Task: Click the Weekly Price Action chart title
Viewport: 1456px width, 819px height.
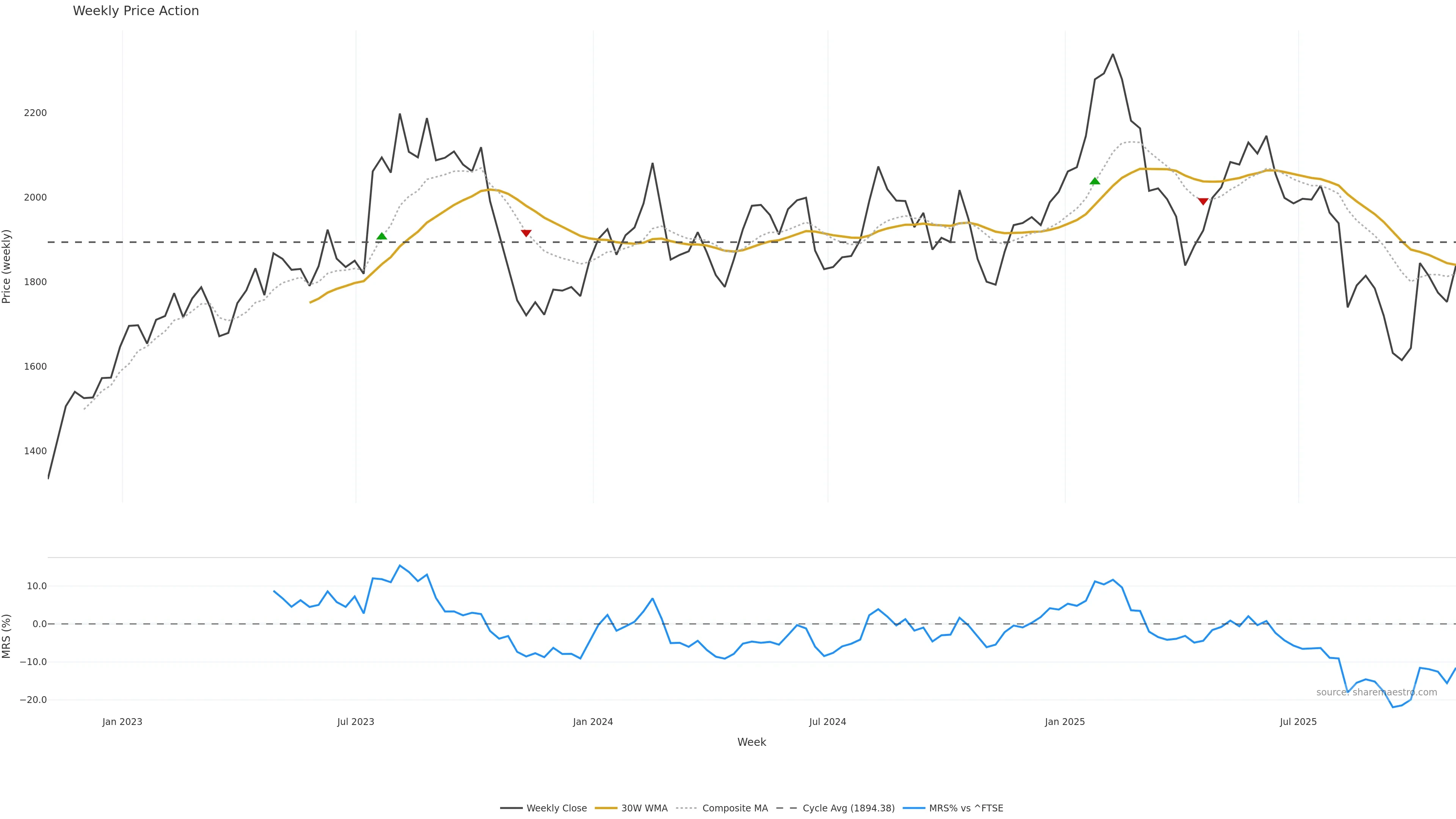Action: tap(136, 11)
